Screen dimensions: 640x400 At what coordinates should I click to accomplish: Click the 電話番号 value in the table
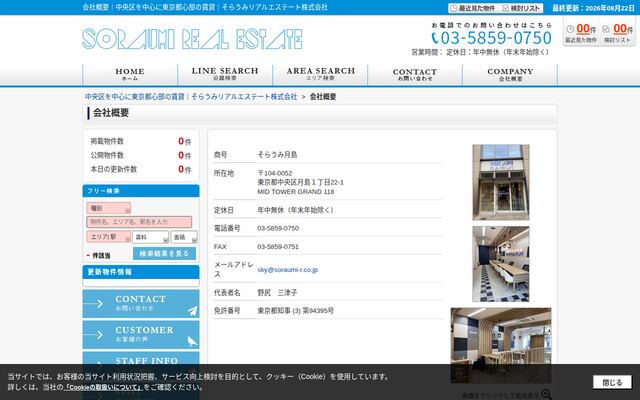coord(278,228)
